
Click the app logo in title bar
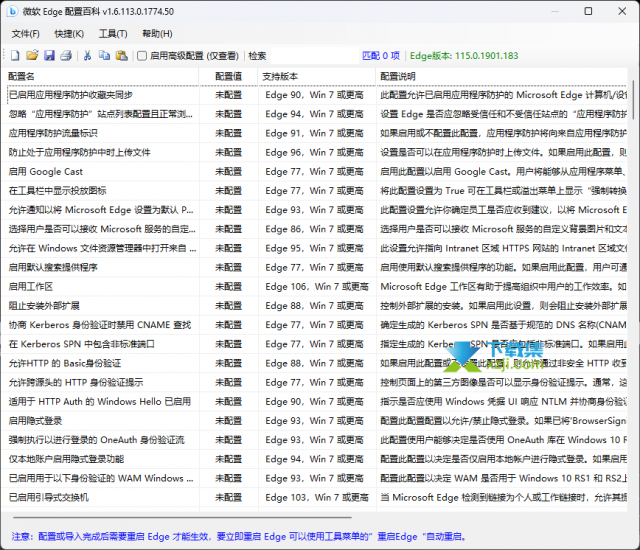(13, 11)
